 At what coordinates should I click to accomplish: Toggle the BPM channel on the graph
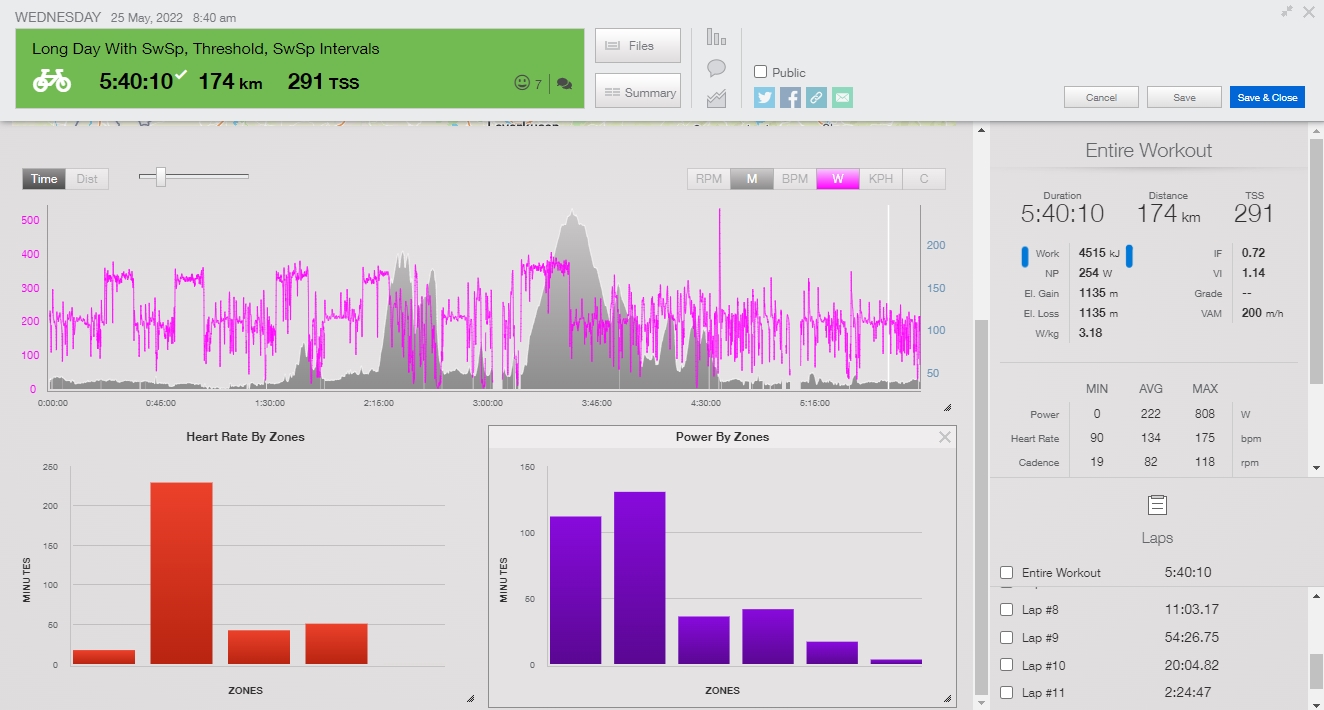coord(795,178)
